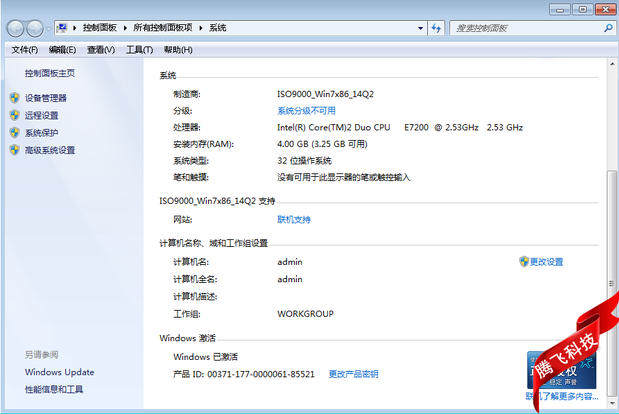This screenshot has height=414, width=619.
Task: Click the Forward navigation arrow button
Action: (35, 28)
